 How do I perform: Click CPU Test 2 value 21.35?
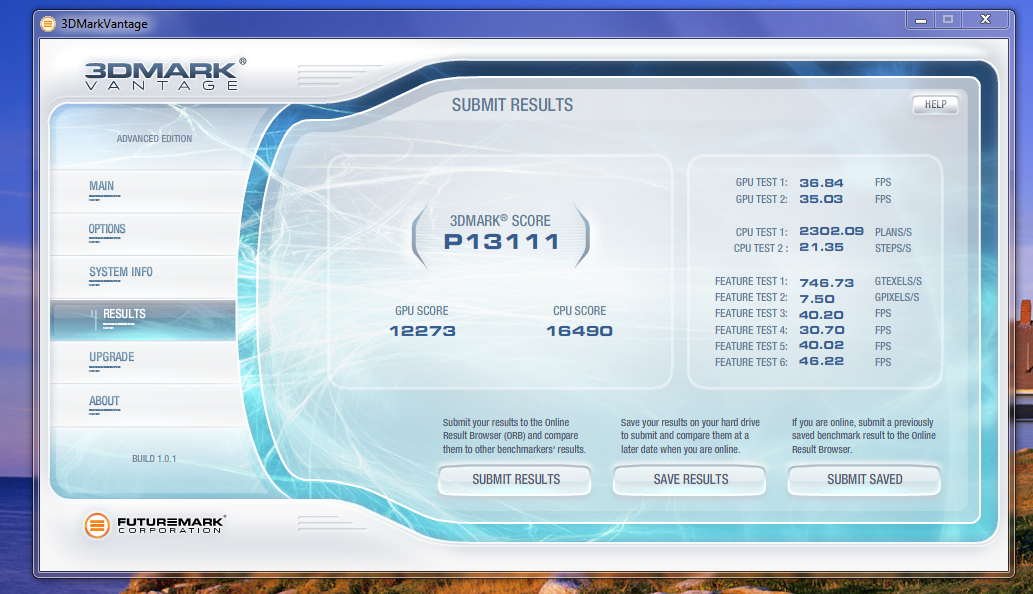pyautogui.click(x=821, y=247)
